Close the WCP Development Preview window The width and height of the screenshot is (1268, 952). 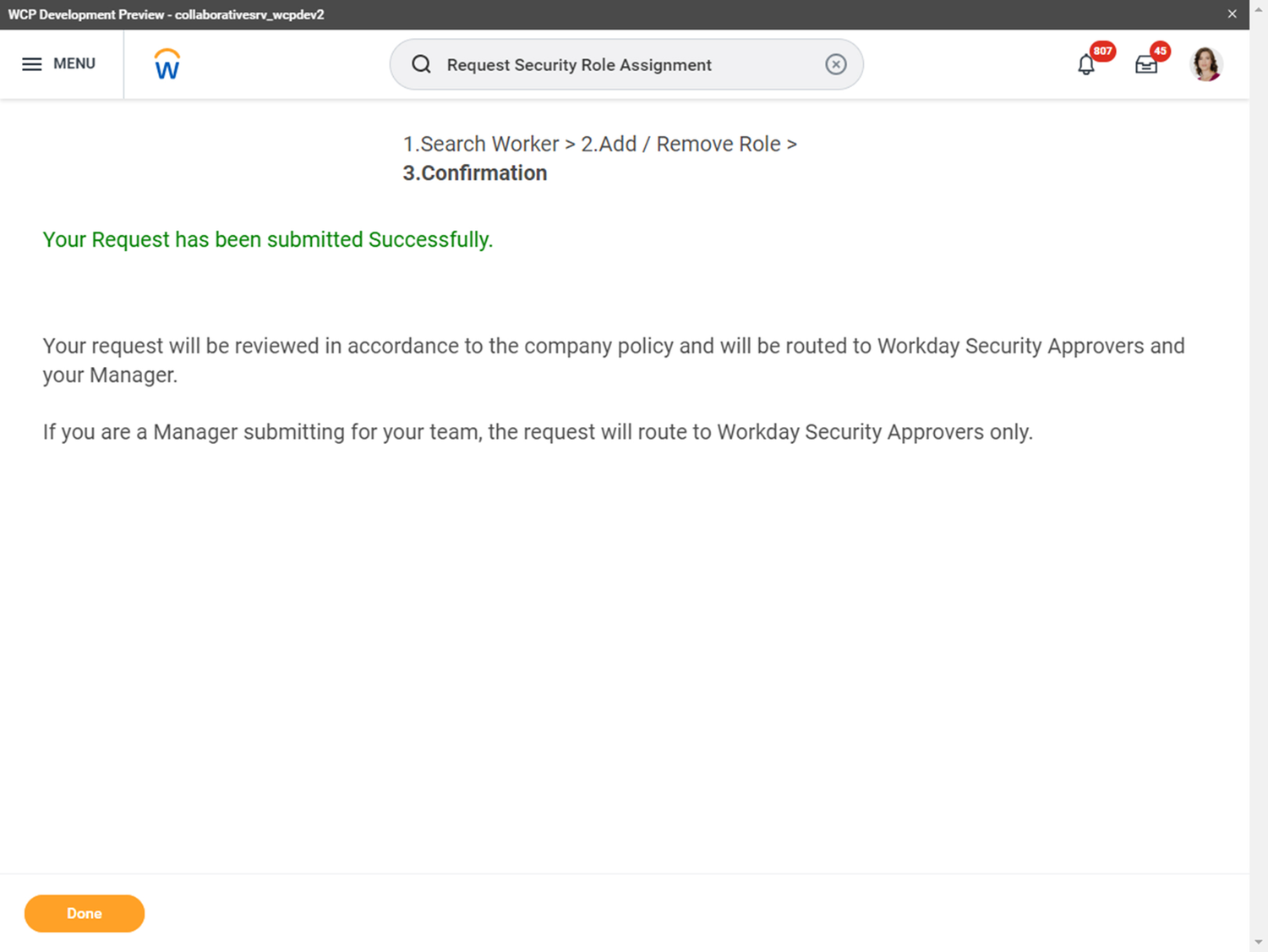pos(1232,14)
